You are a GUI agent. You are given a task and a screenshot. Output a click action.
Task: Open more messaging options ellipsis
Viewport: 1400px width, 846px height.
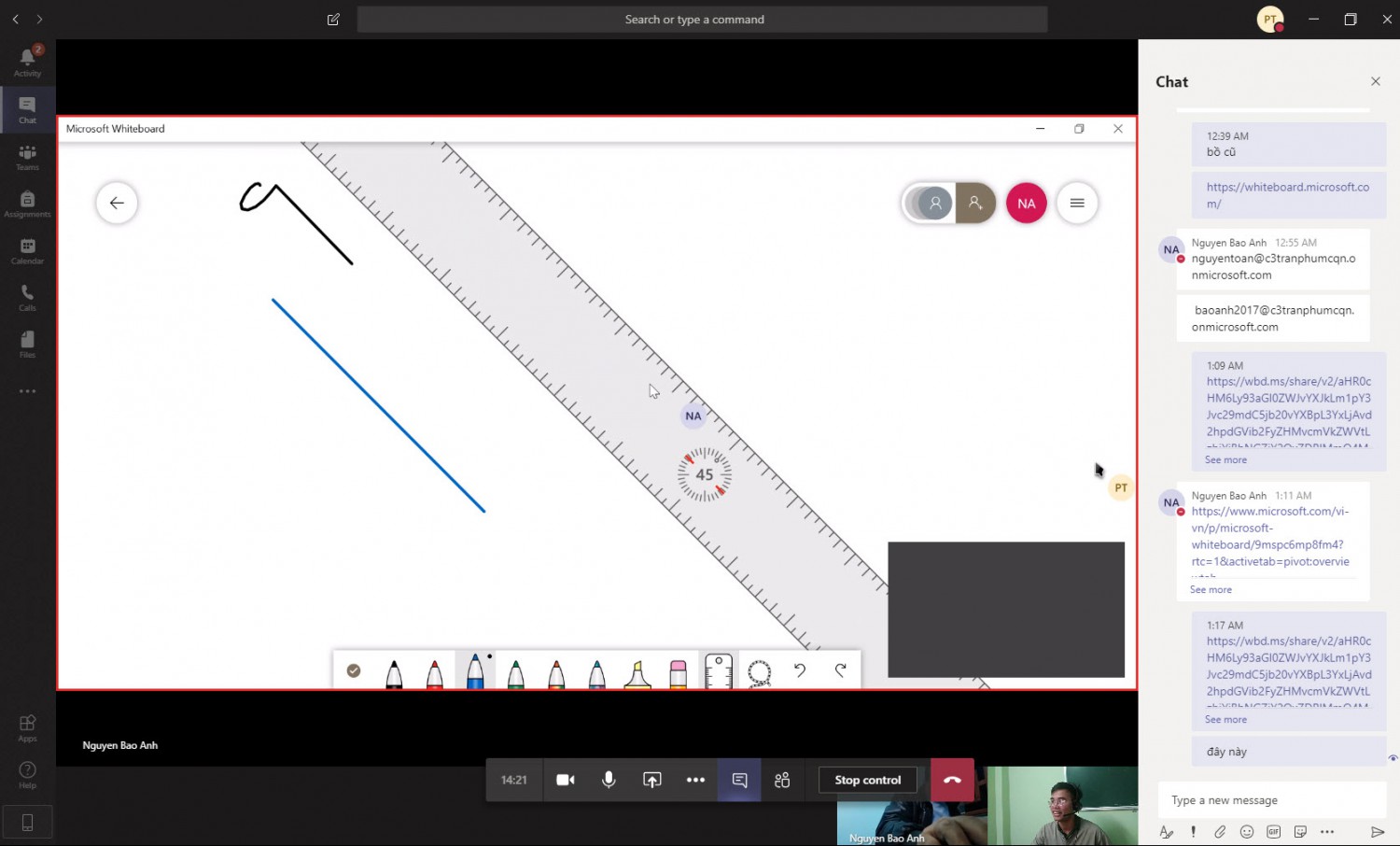(1327, 832)
